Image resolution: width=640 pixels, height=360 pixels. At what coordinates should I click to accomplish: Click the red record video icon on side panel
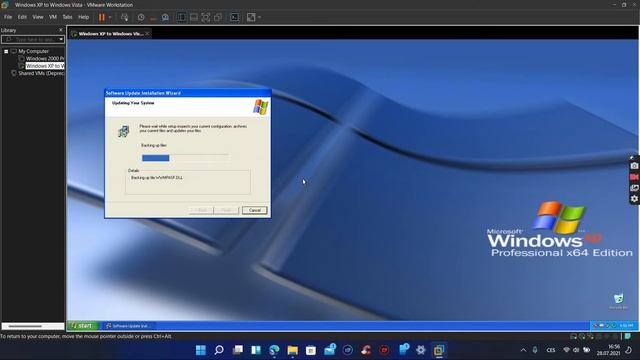634,177
